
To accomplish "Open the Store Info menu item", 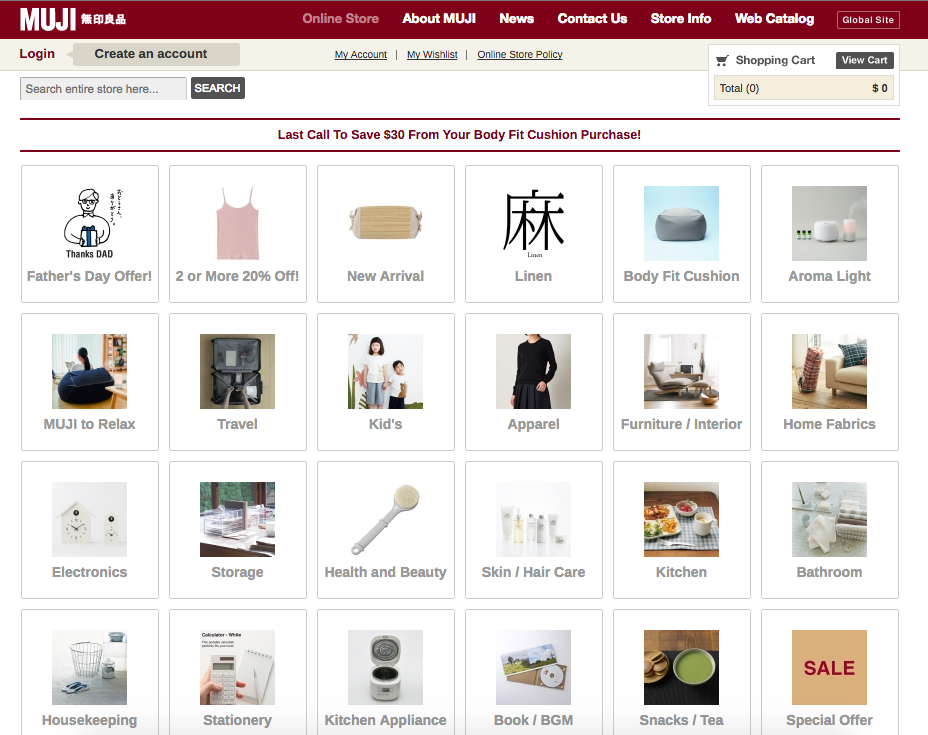I will (x=681, y=18).
